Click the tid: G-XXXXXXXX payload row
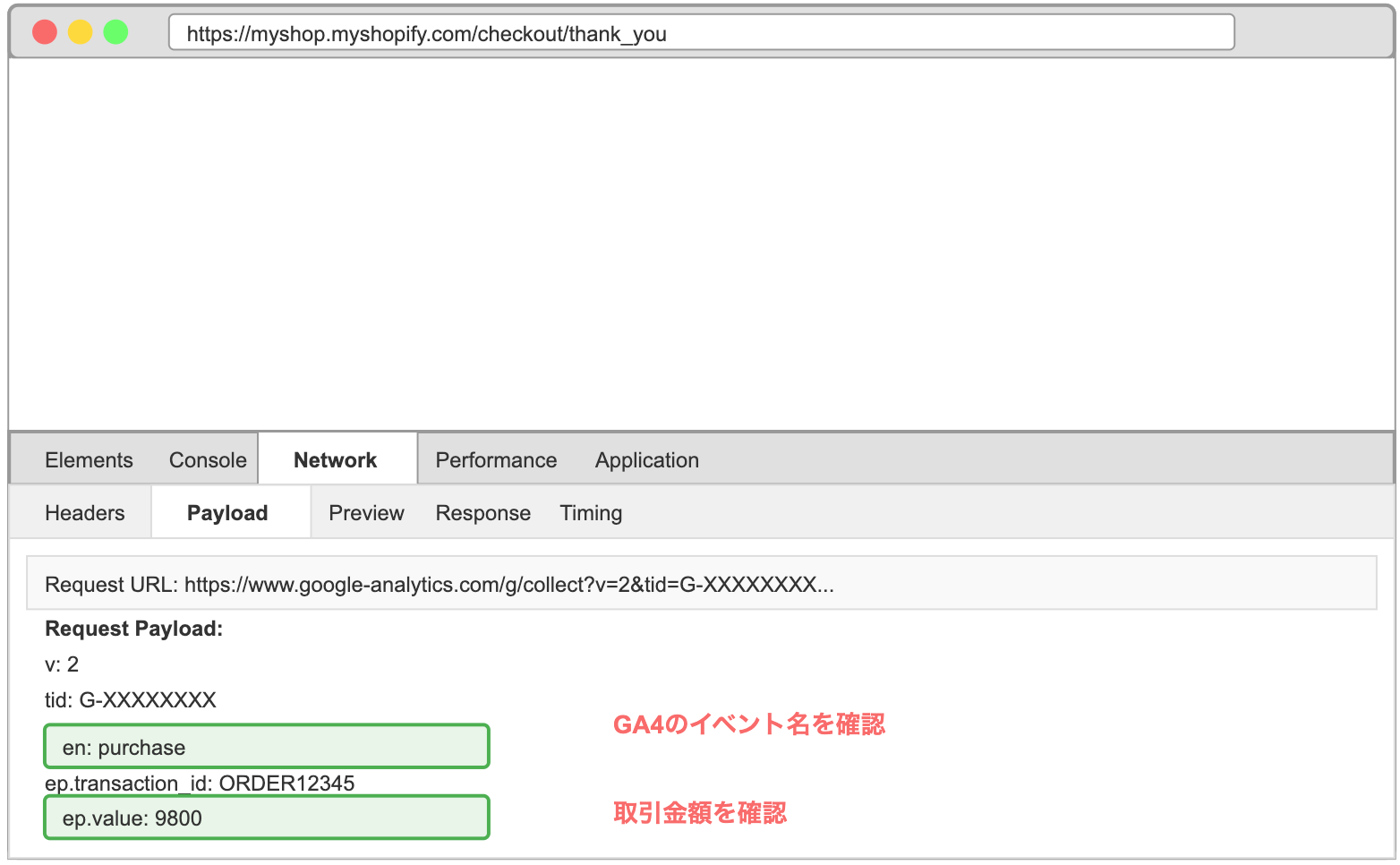Image resolution: width=1400 pixels, height=865 pixels. coord(131,700)
